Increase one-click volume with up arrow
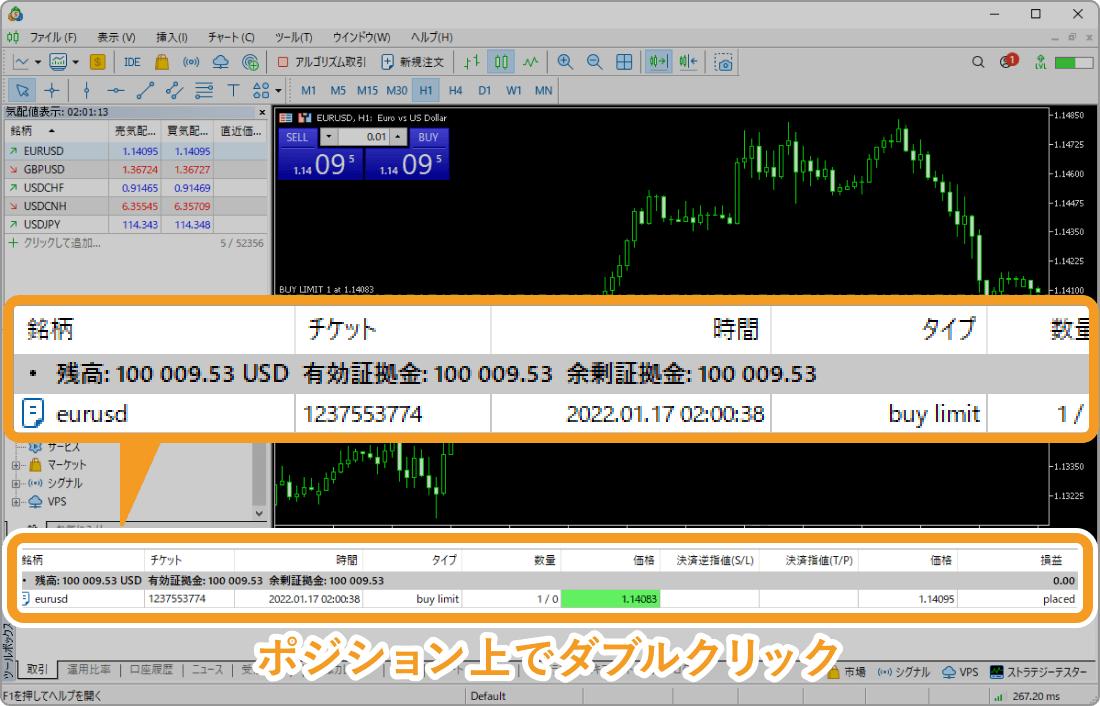Image resolution: width=1100 pixels, height=706 pixels. [398, 137]
